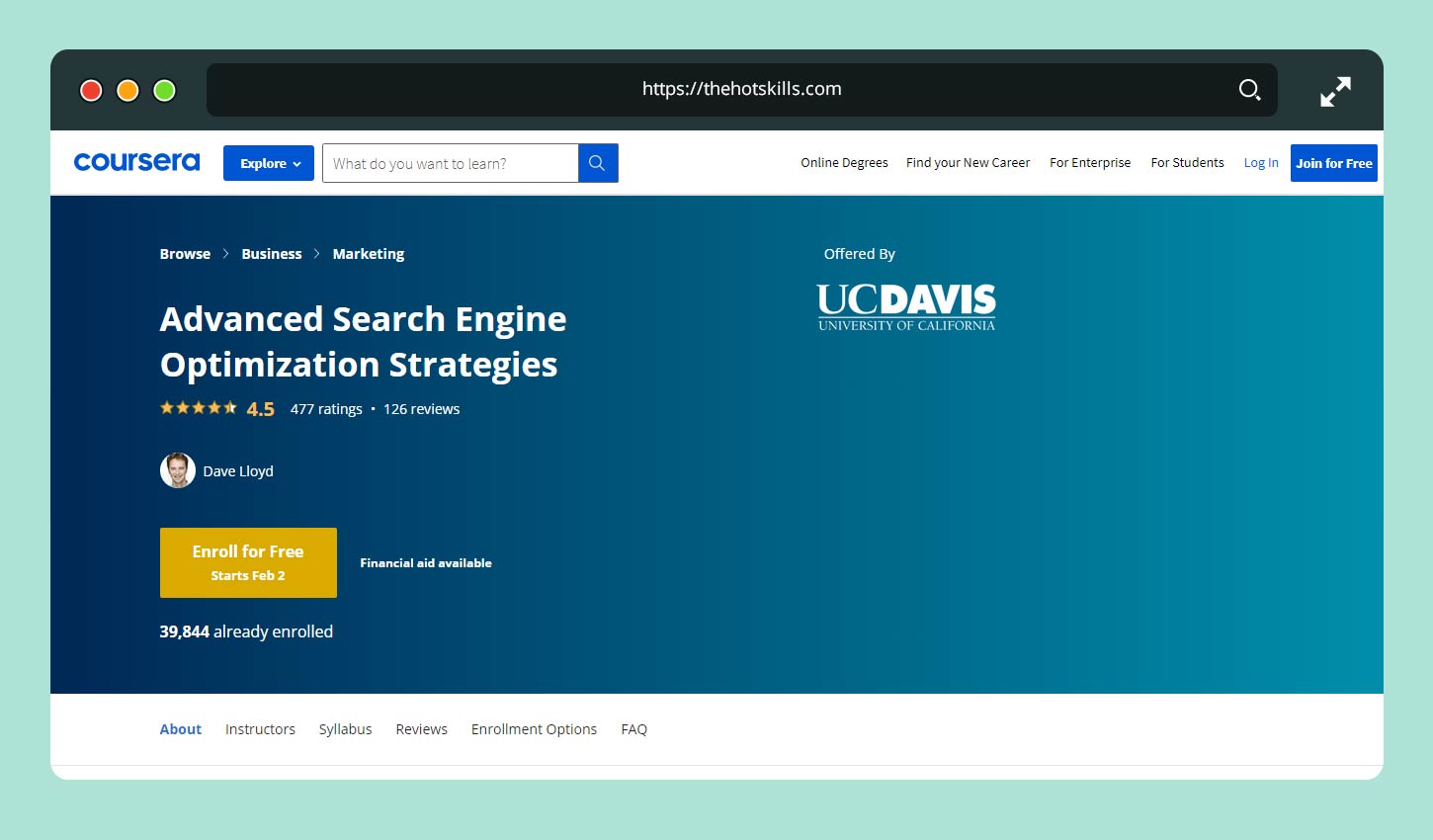This screenshot has width=1433, height=840.
Task: Switch to the Instructors tab
Action: click(260, 729)
